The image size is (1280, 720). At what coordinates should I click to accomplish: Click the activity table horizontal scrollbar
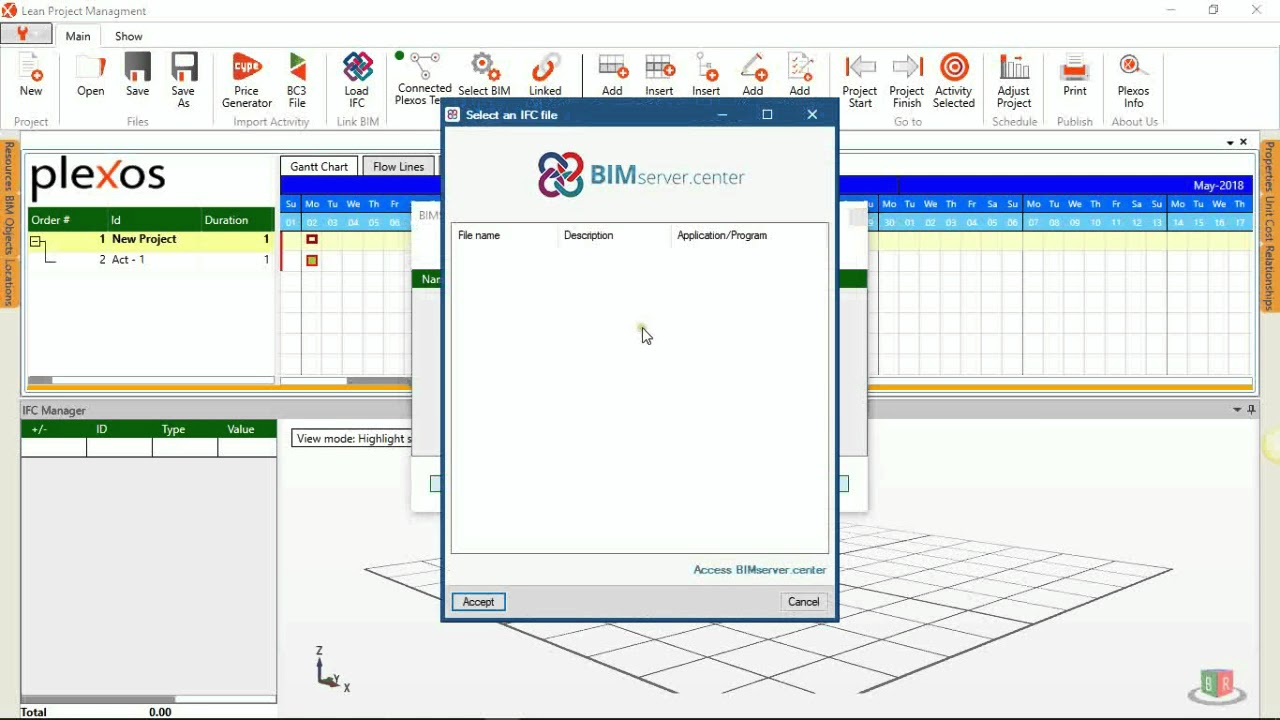pos(150,380)
